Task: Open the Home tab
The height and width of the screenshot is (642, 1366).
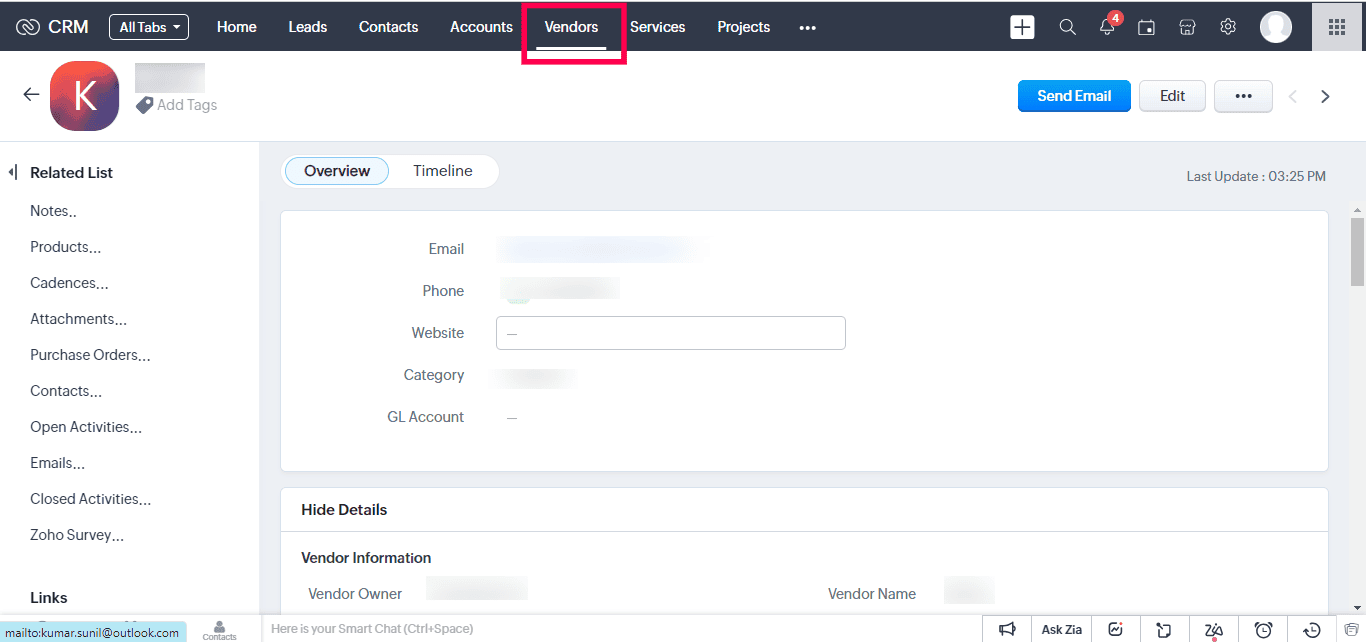Action: [236, 27]
